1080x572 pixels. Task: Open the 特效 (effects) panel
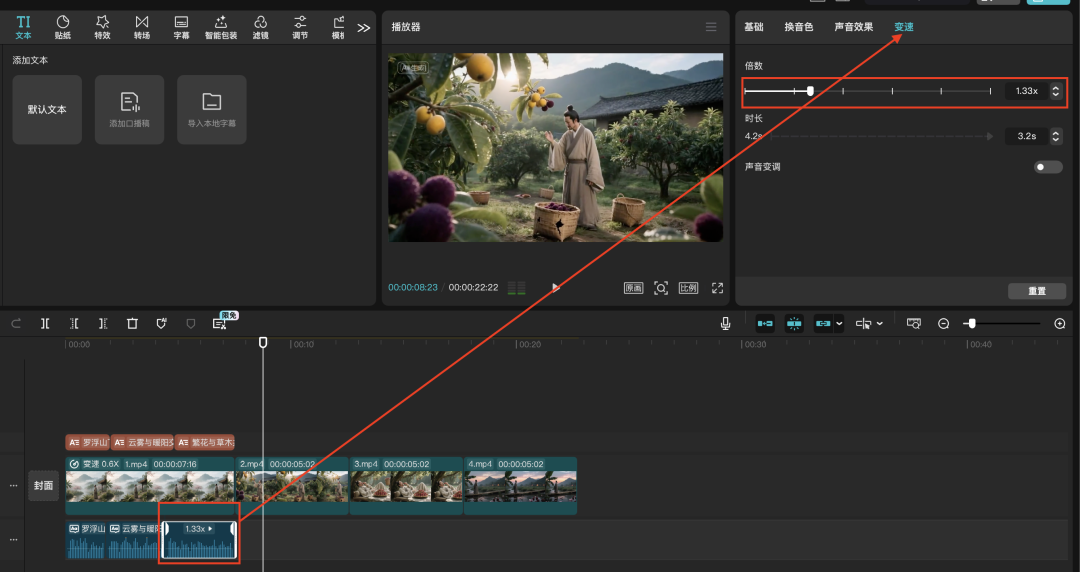point(102,26)
